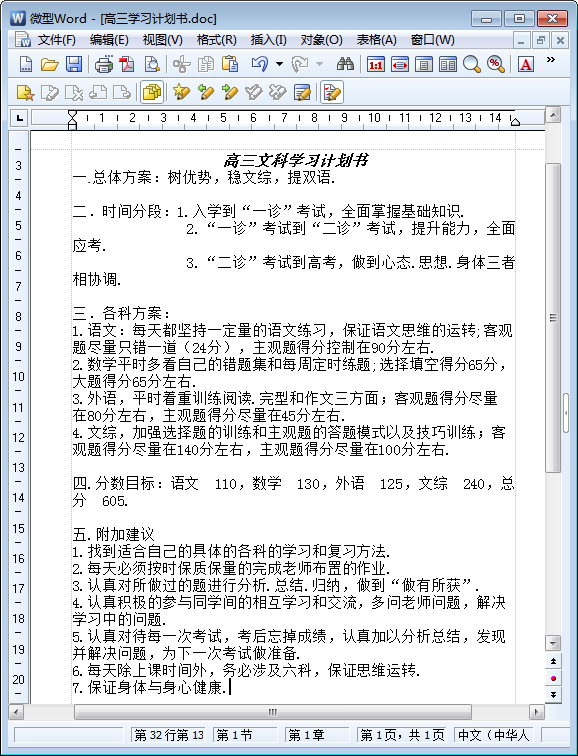Click status bar field 第 1 节
The image size is (578, 756).
click(245, 735)
